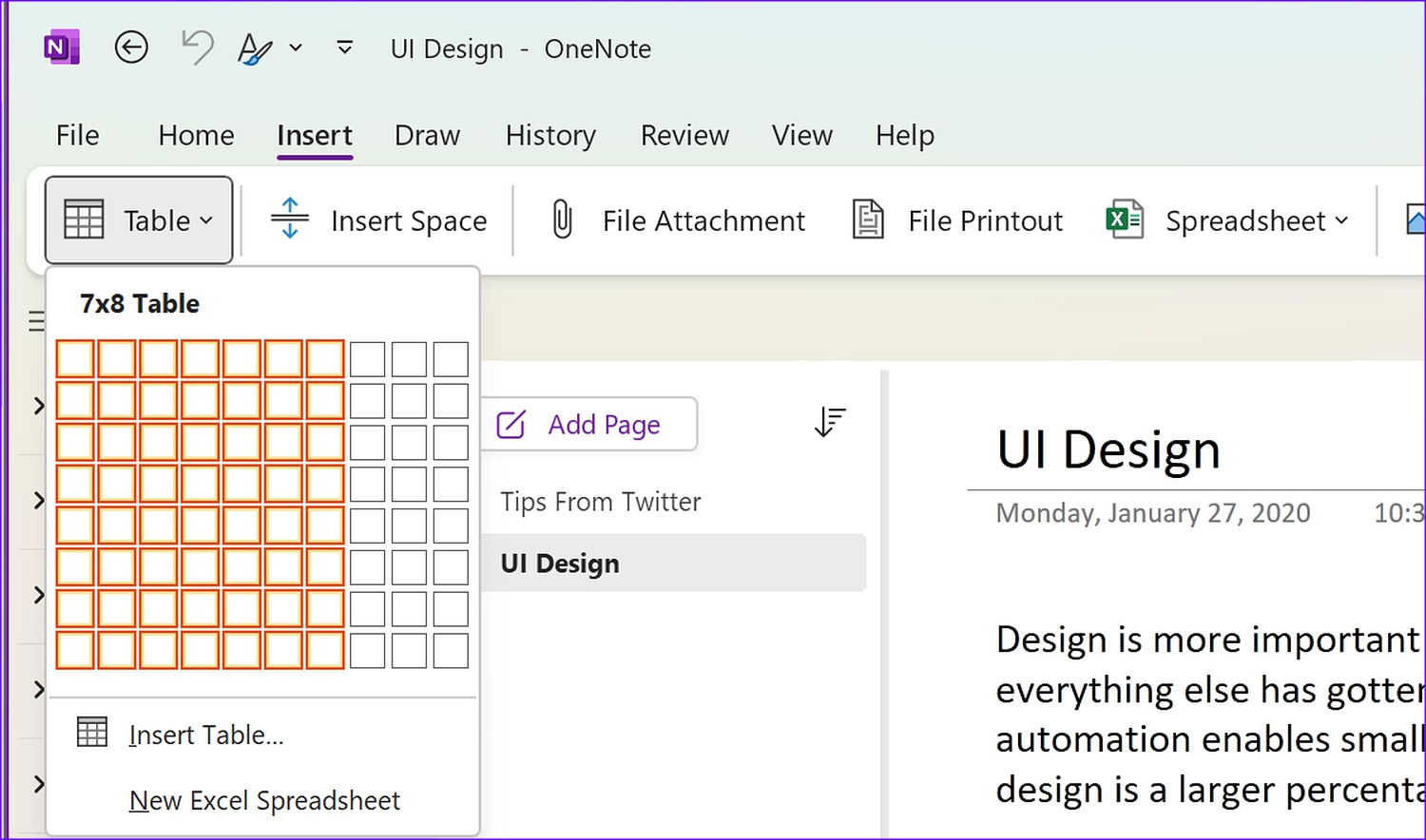Open the Table dropdown chevron
1426x840 pixels.
pos(207,220)
